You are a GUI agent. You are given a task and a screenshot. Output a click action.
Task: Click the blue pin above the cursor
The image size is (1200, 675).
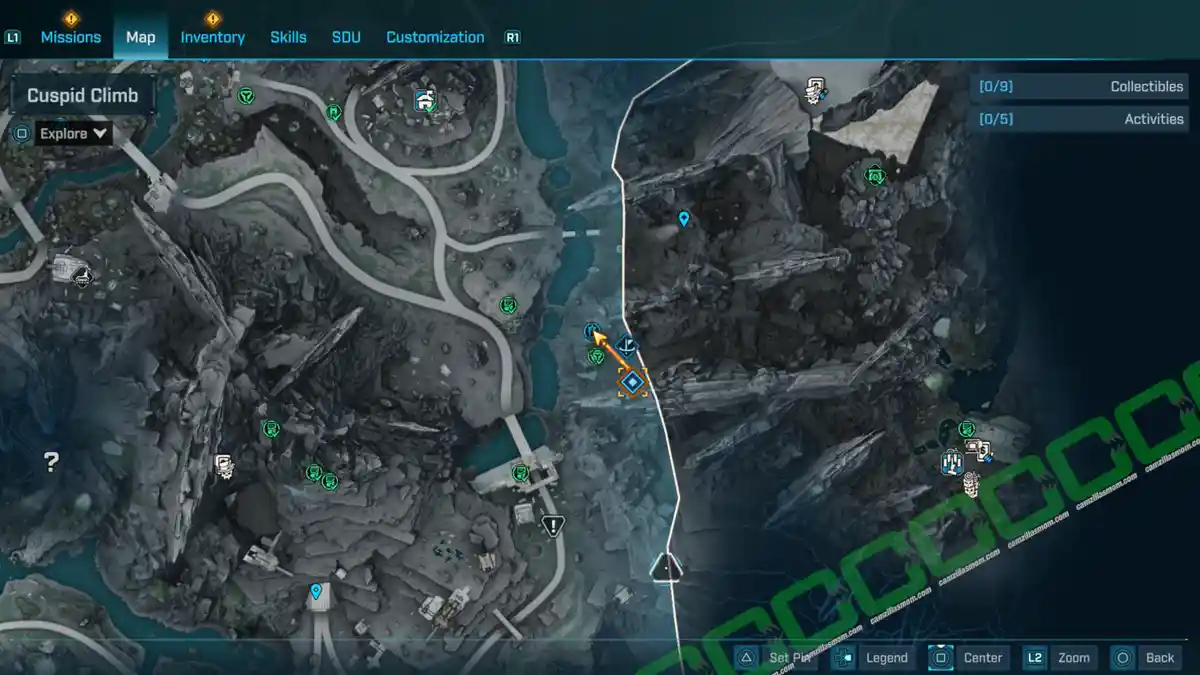pos(684,218)
